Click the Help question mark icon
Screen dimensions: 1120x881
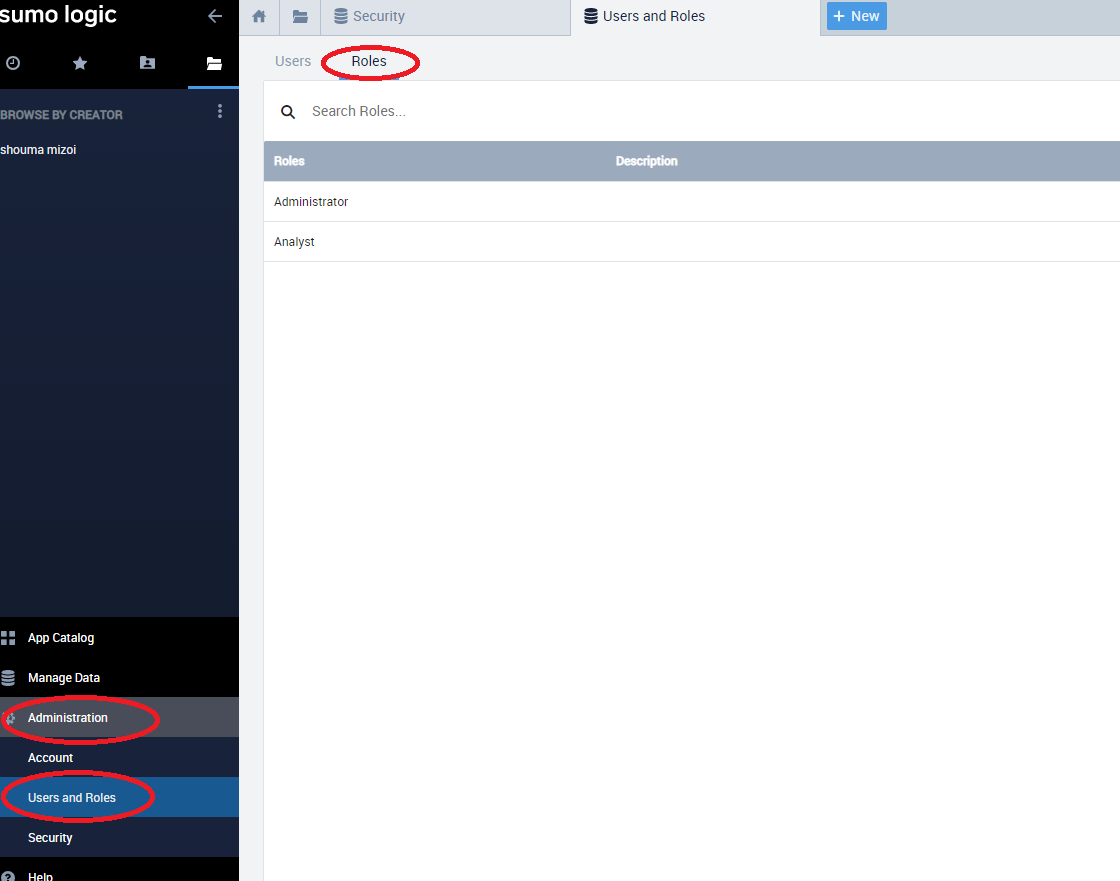(x=8, y=876)
